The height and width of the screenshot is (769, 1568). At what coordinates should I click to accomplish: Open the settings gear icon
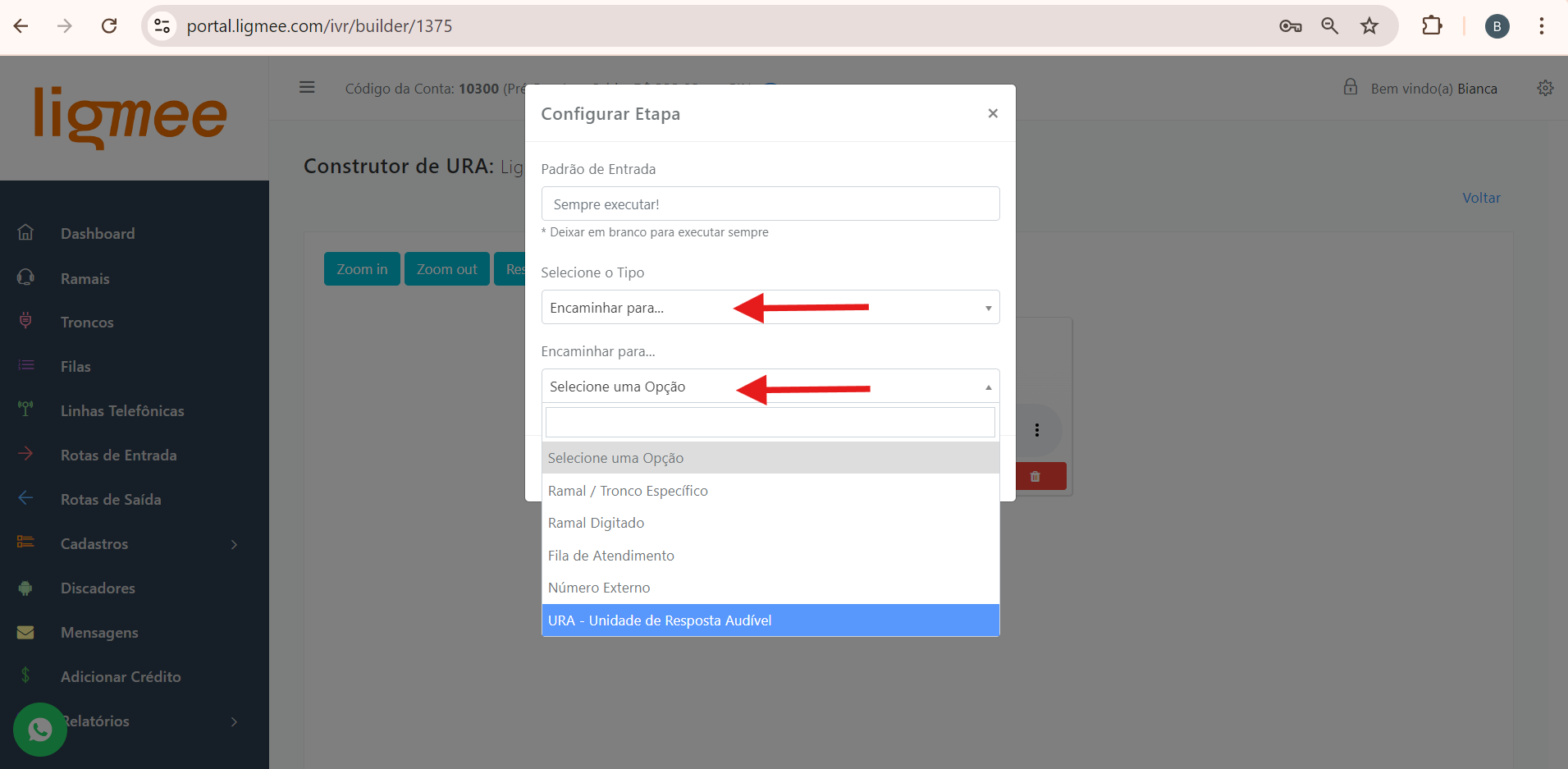[x=1545, y=88]
